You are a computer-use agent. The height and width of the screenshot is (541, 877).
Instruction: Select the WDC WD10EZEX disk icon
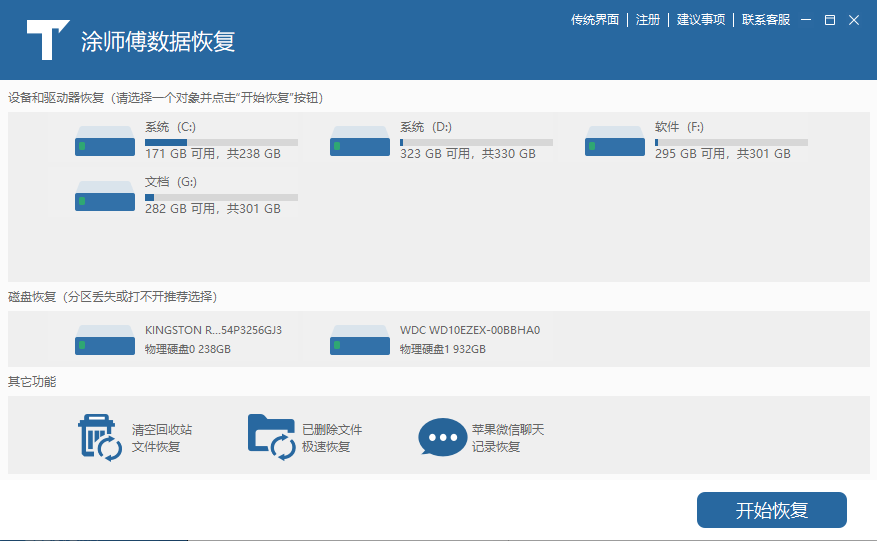click(360, 340)
